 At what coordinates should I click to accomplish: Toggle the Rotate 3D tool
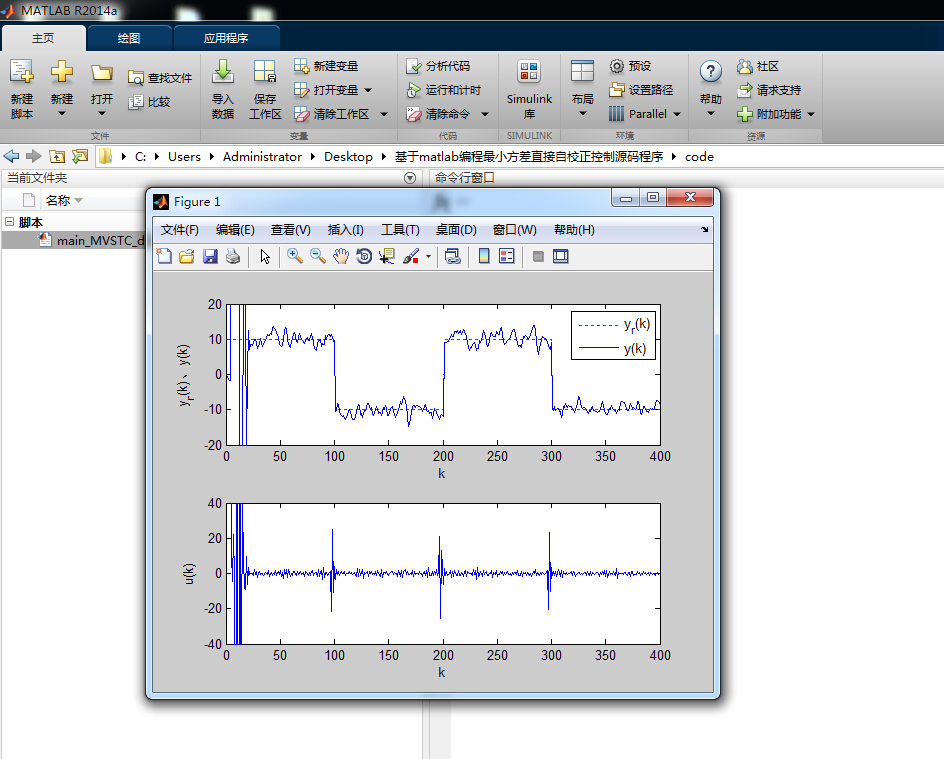[x=364, y=256]
